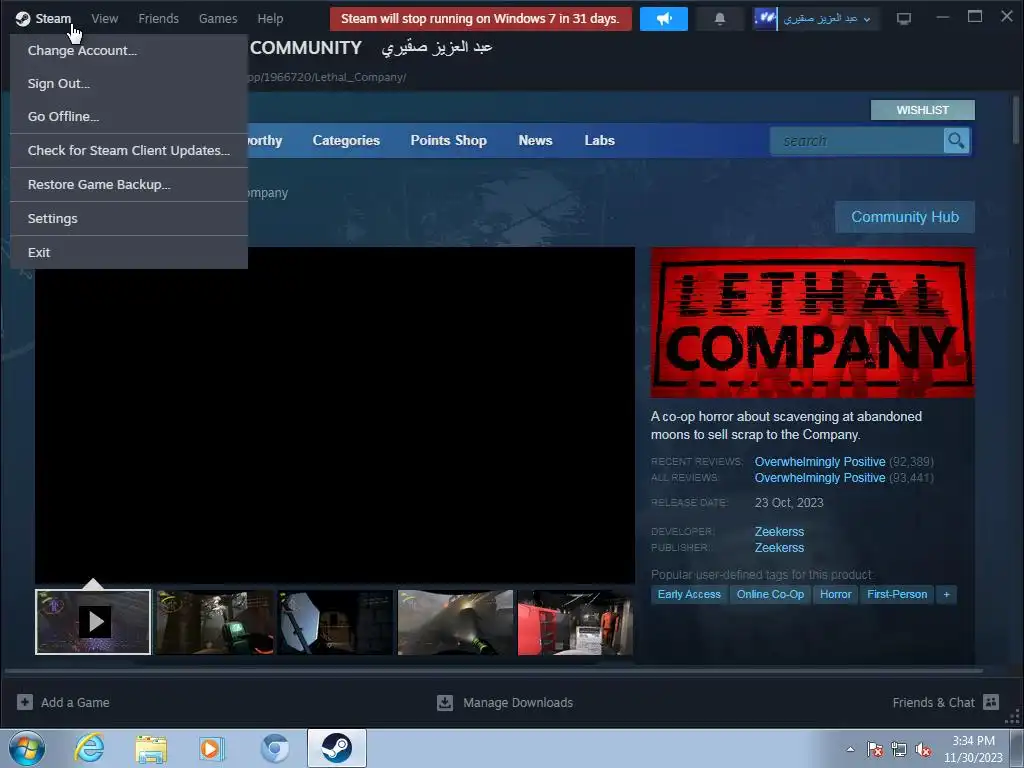Open the Labs tab
Viewport: 1024px width, 768px height.
coord(600,140)
